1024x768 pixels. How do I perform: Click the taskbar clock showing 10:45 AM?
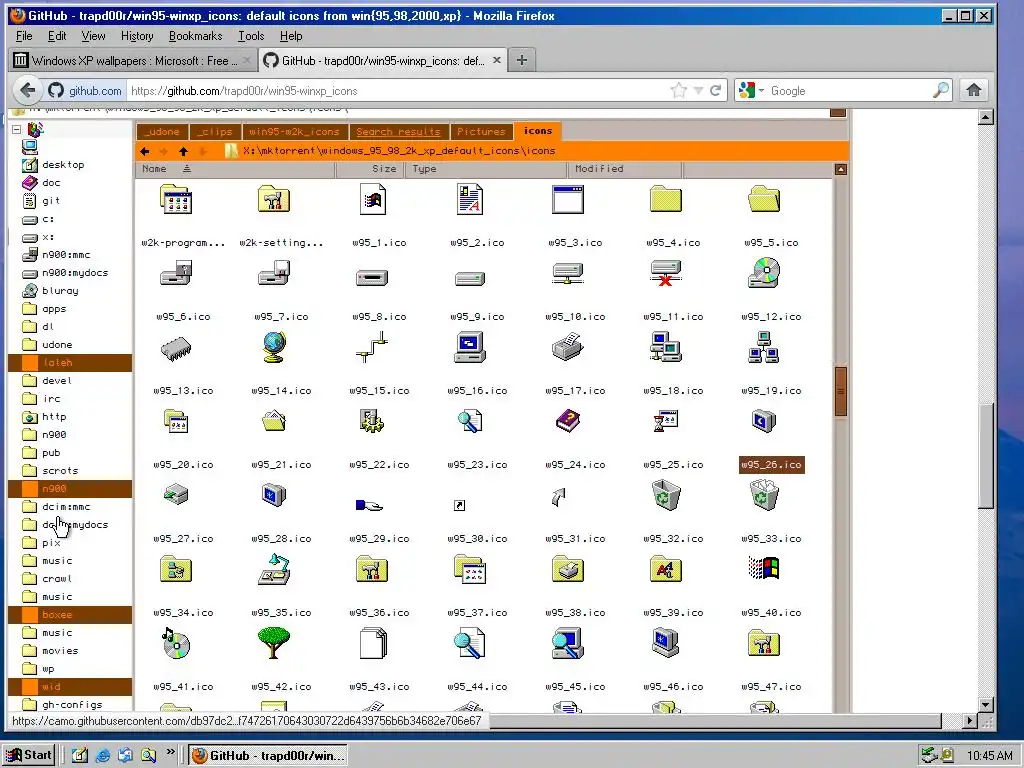(989, 756)
